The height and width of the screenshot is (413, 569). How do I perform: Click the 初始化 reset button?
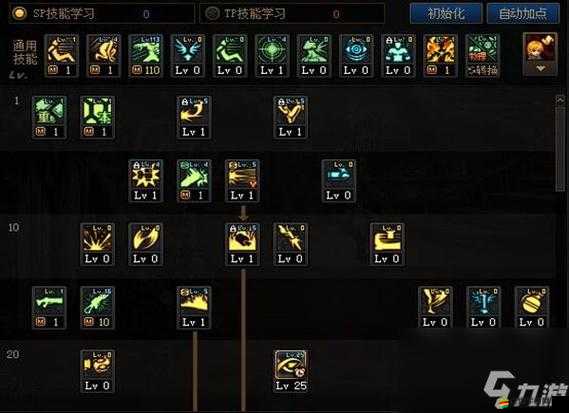click(x=446, y=14)
